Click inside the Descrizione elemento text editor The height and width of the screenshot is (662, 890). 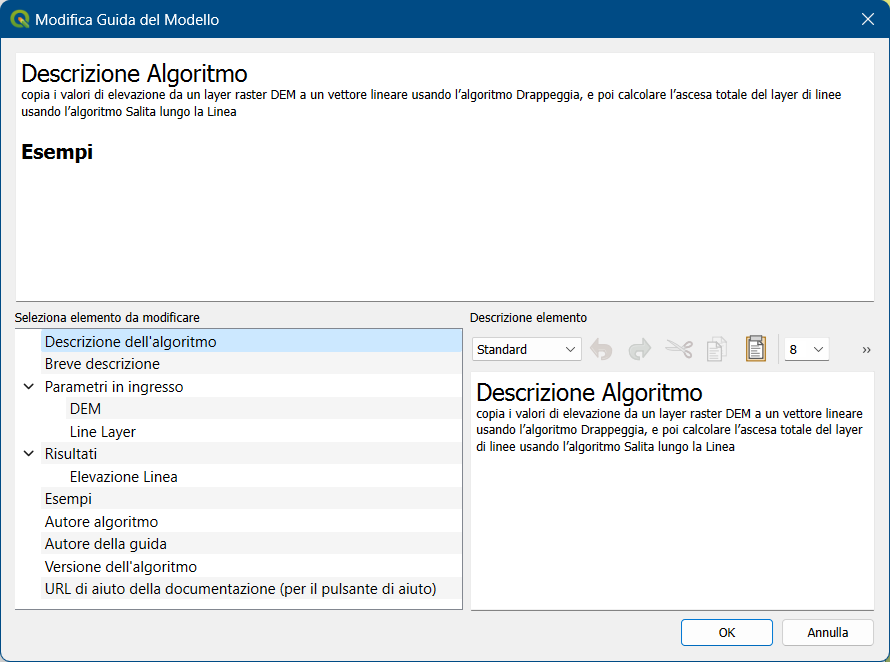click(x=672, y=491)
